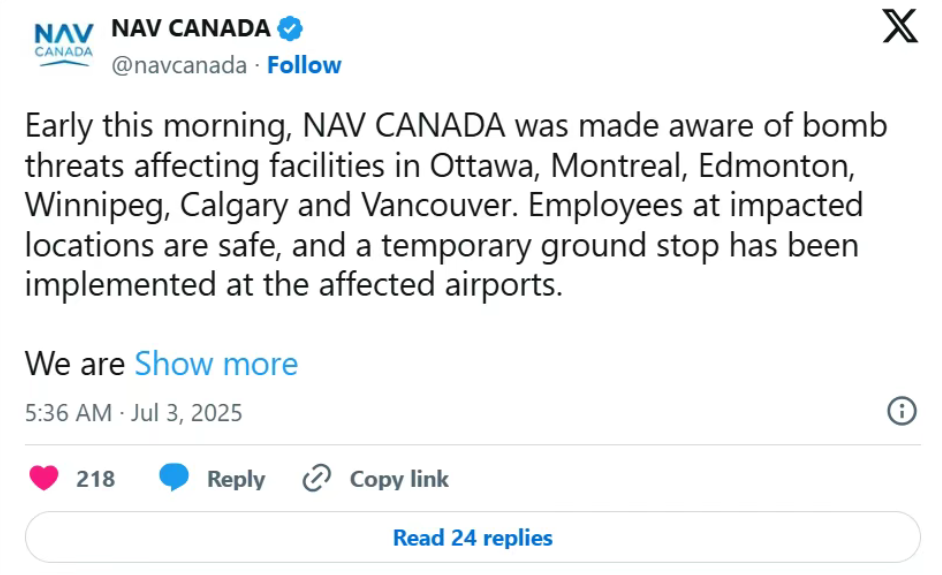This screenshot has width=942, height=575.
Task: Click the Reply text label
Action: tap(236, 479)
